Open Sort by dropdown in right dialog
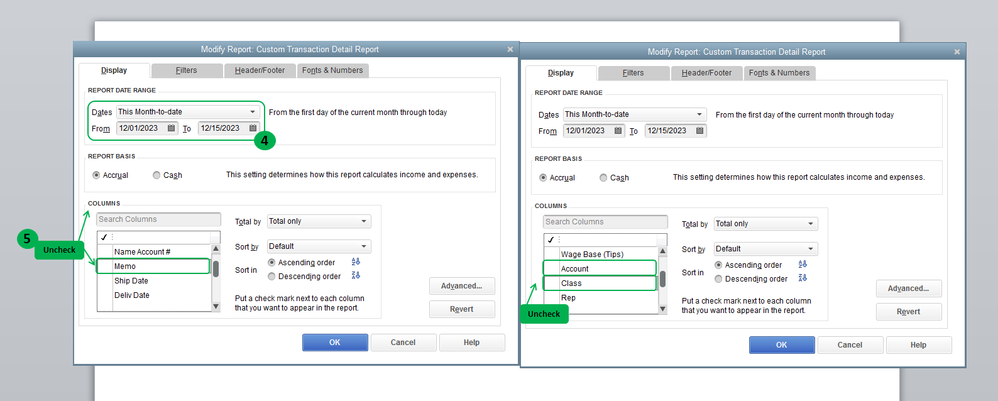The width and height of the screenshot is (998, 401). point(766,249)
